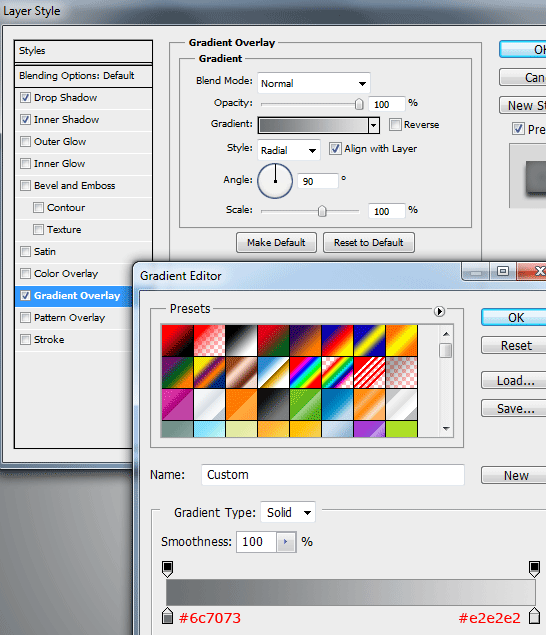Disable Align with Layer checkbox
The width and height of the screenshot is (546, 635).
pyautogui.click(x=335, y=149)
